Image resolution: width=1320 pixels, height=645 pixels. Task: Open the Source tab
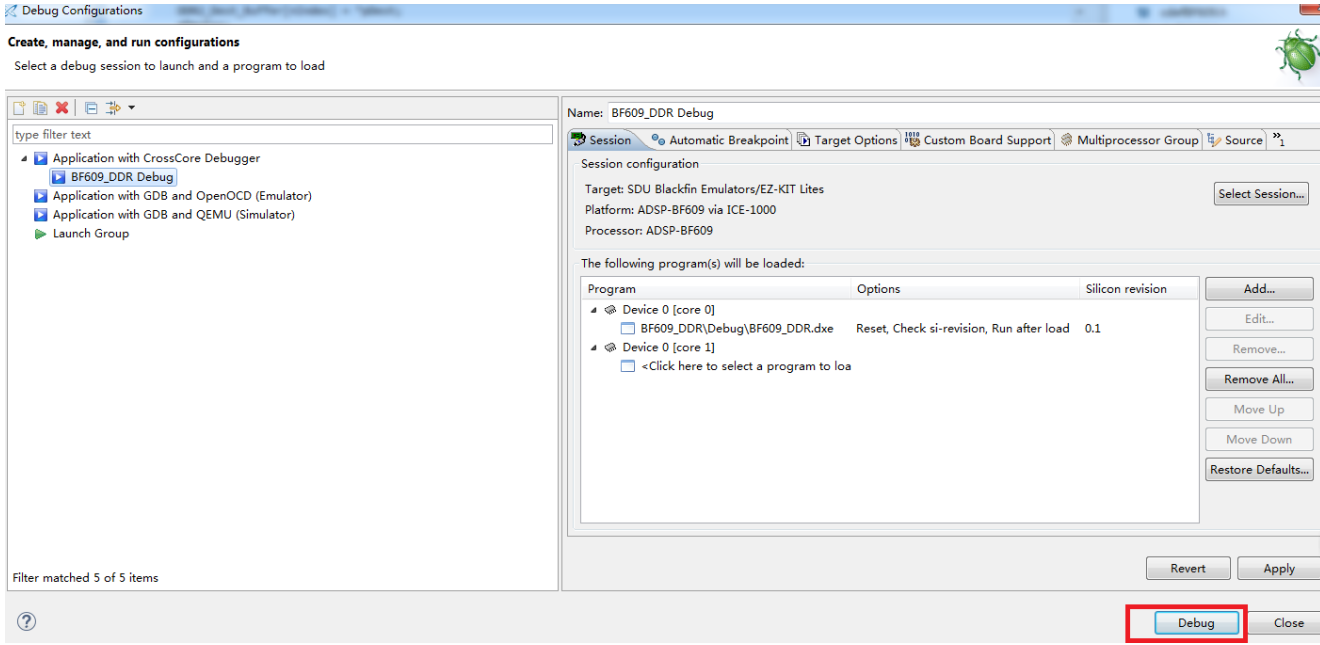point(1235,140)
